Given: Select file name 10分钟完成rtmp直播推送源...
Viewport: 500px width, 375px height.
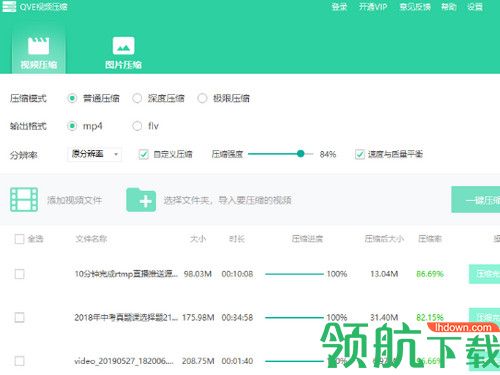Looking at the screenshot, I should (126, 274).
